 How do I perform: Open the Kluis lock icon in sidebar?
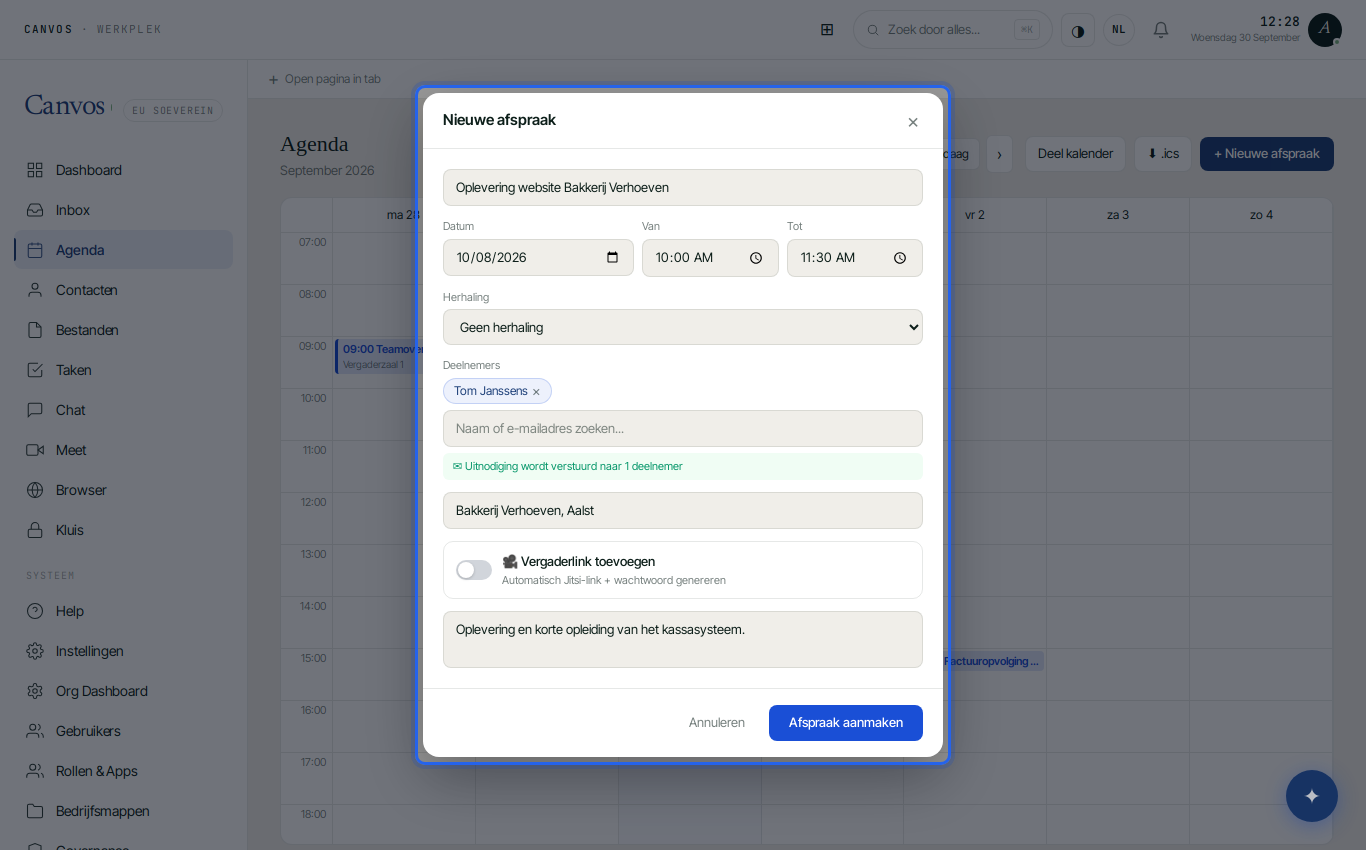point(35,530)
